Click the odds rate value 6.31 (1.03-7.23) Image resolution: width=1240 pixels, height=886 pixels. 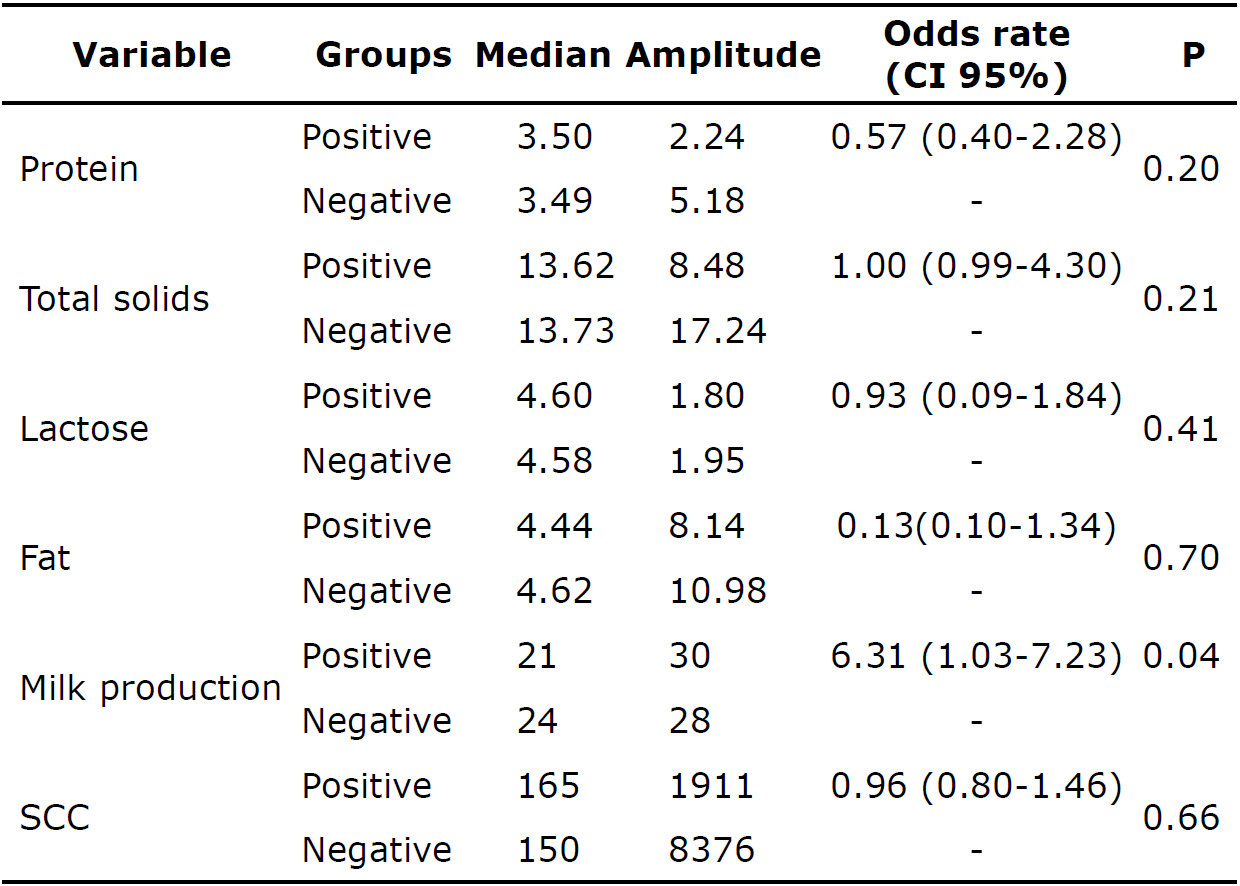coord(976,656)
